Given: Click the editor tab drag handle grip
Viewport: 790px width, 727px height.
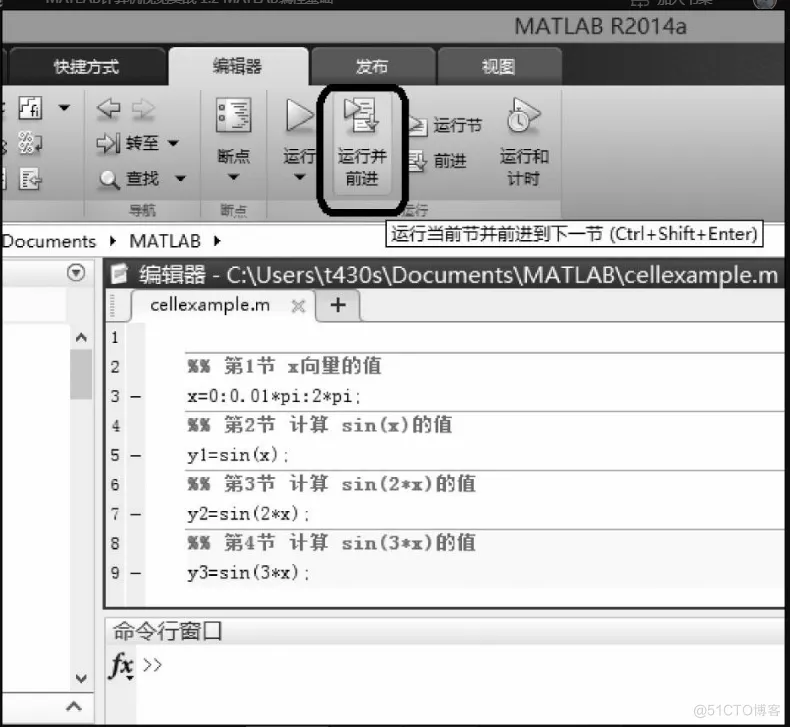Looking at the screenshot, I should pos(112,306).
